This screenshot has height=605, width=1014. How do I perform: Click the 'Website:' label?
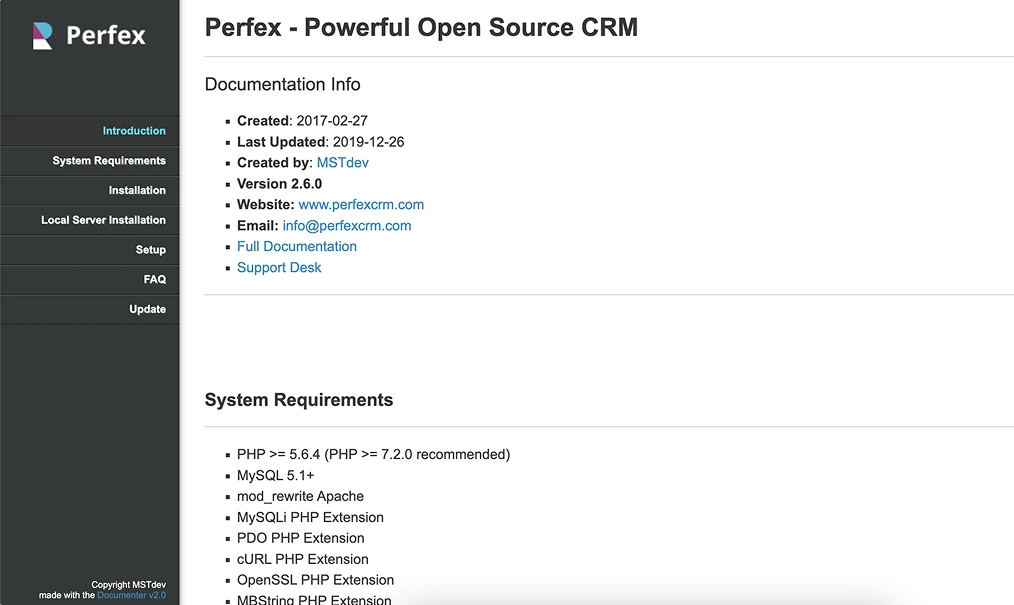pyautogui.click(x=265, y=205)
